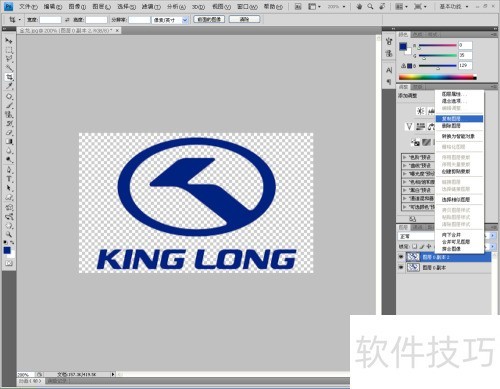Open the 文件(F) menu
This screenshot has width=500, height=389.
tap(28, 6)
